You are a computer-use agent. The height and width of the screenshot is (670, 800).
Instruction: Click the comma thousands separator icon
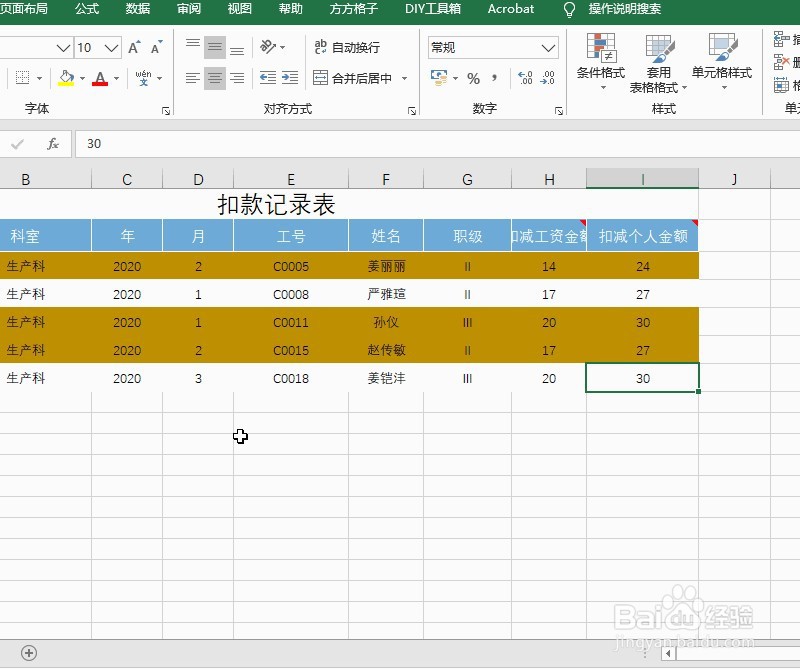(x=494, y=77)
